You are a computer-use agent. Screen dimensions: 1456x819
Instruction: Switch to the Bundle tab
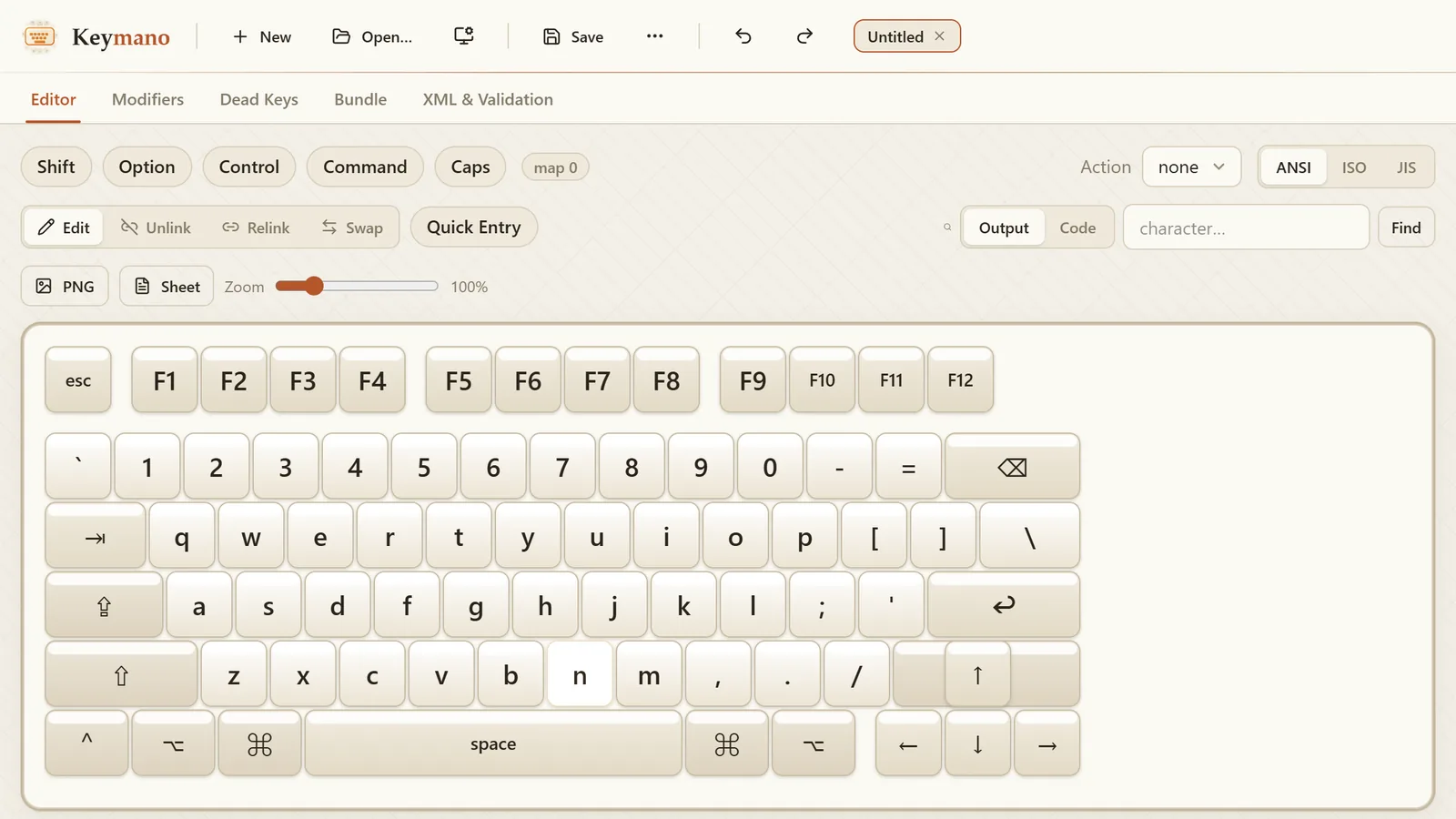pos(360,99)
